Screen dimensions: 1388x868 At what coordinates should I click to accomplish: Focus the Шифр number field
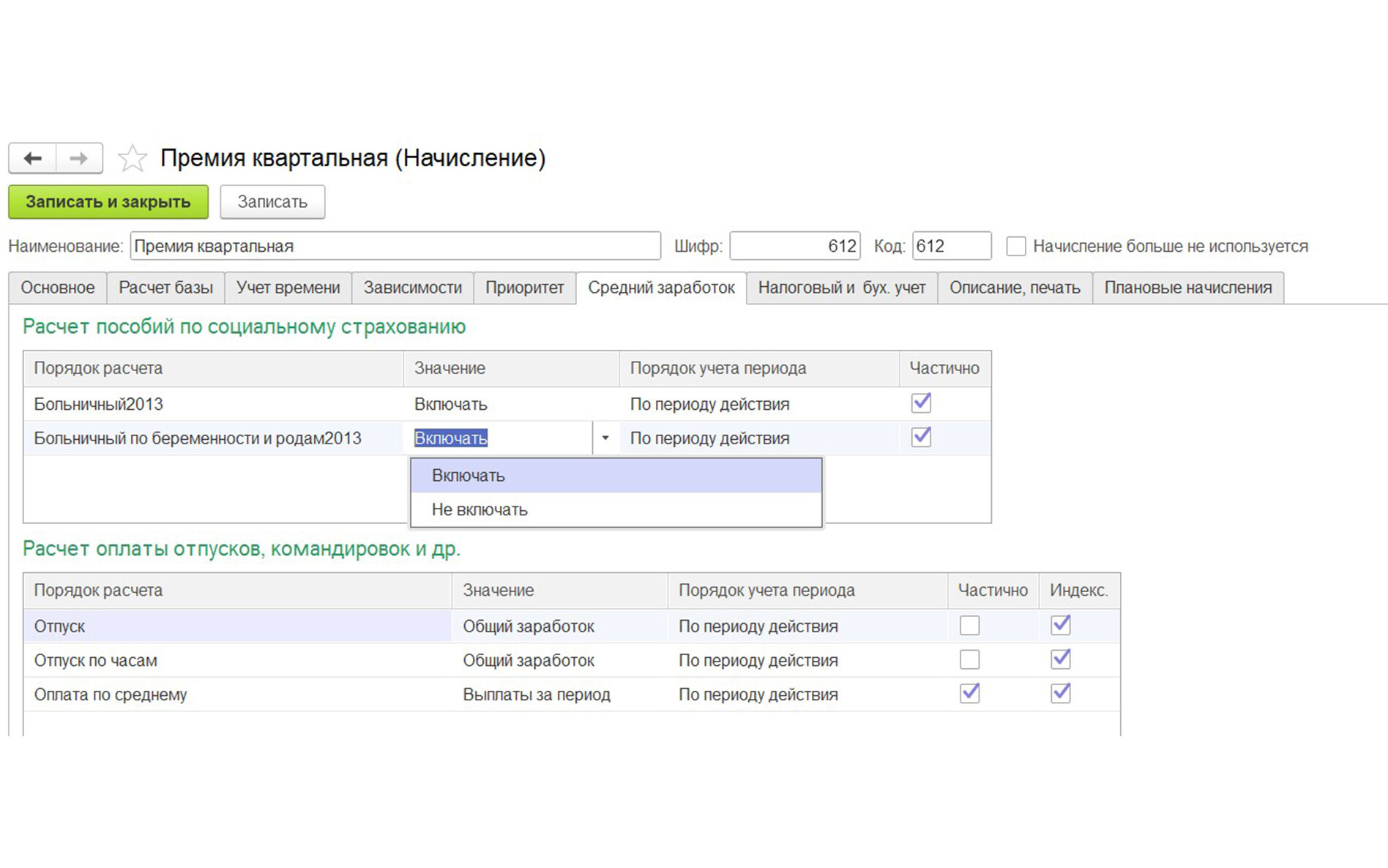coord(794,247)
